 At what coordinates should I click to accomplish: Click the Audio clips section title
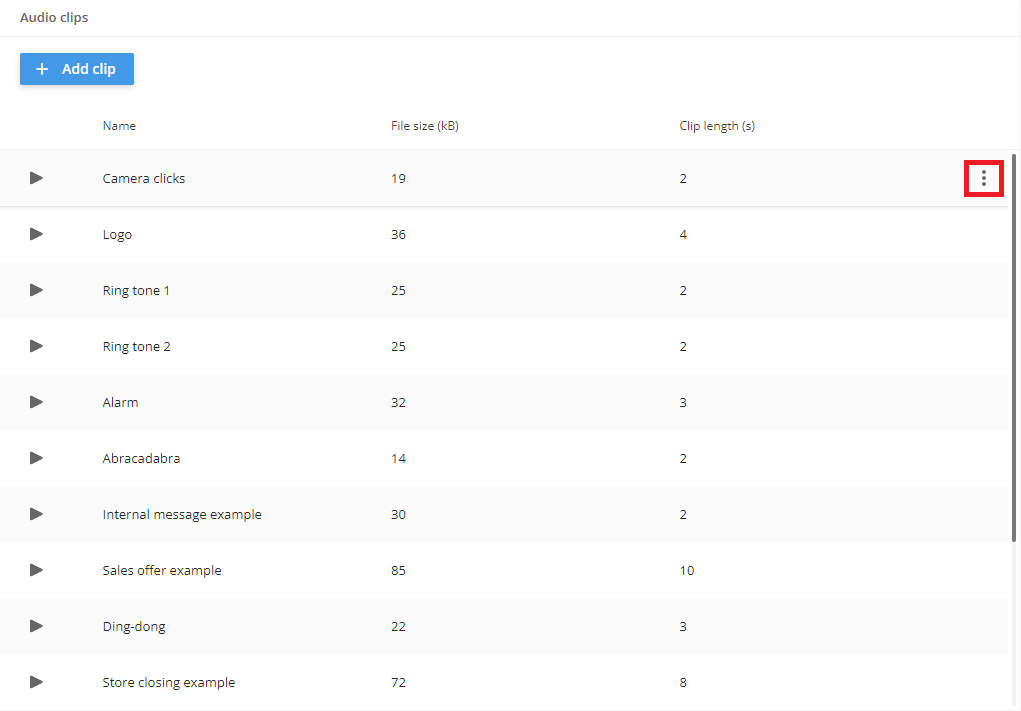(x=54, y=17)
